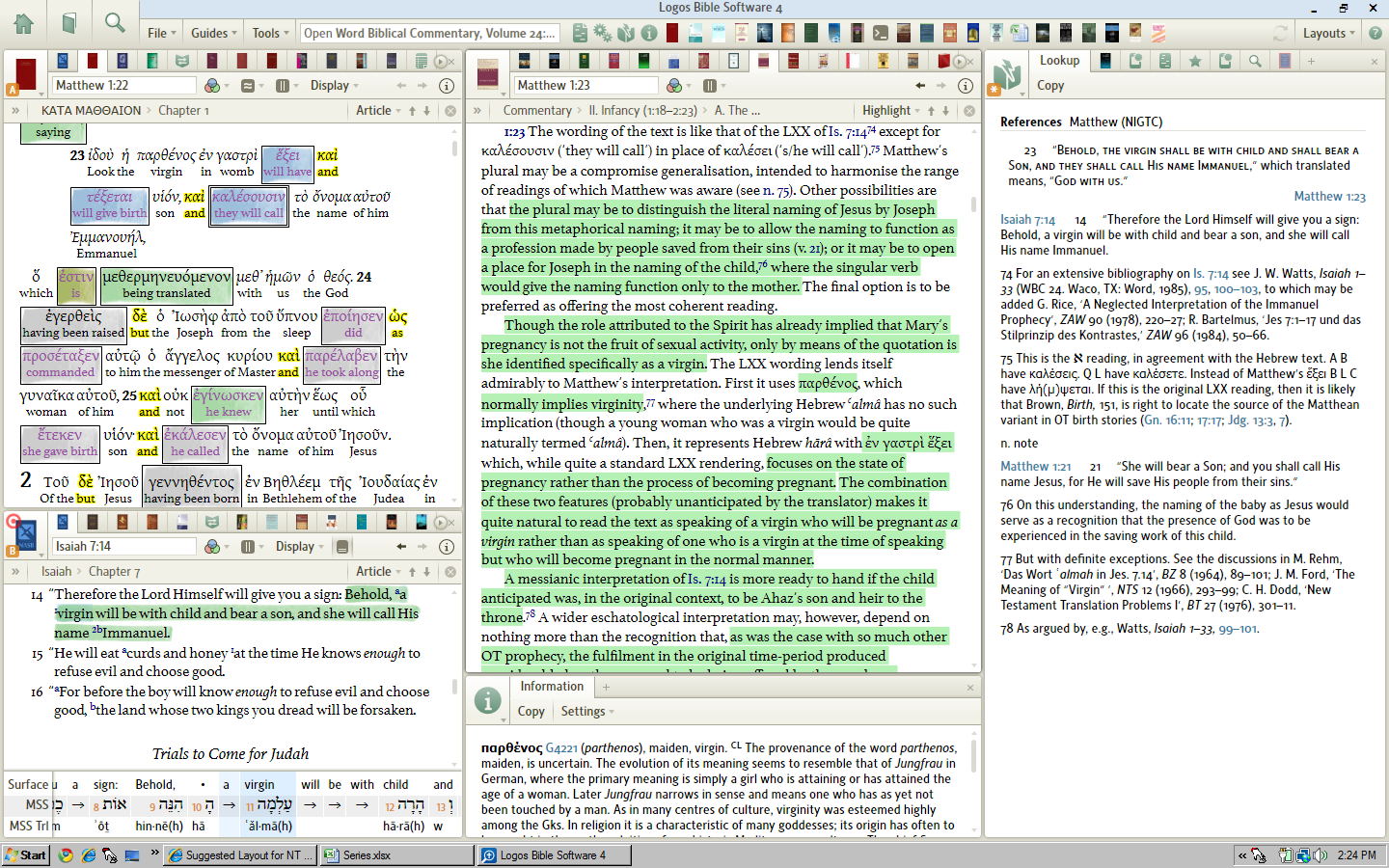Image resolution: width=1389 pixels, height=868 pixels.
Task: Click the info icon in Isaiah panel
Action: click(x=447, y=547)
